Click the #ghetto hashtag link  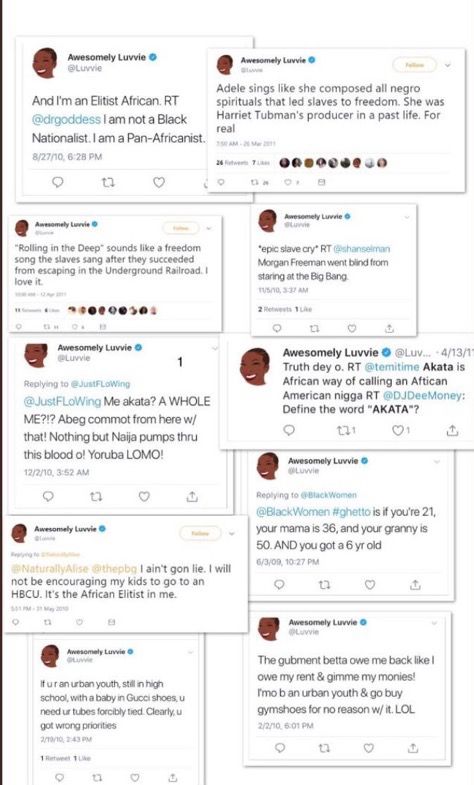point(351,512)
